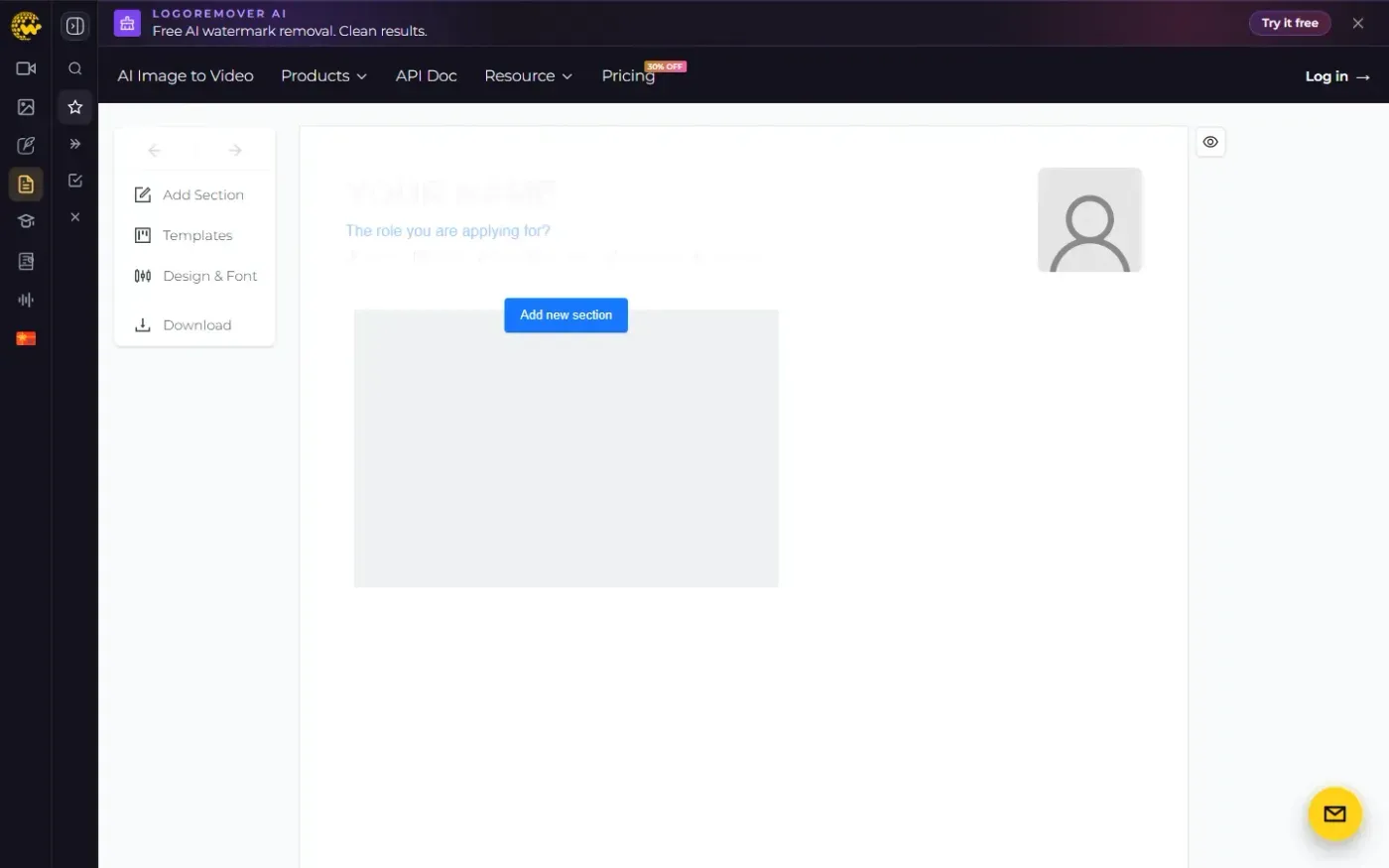This screenshot has width=1389, height=868.
Task: Edit 'The role you are applying for?' field
Action: click(447, 231)
